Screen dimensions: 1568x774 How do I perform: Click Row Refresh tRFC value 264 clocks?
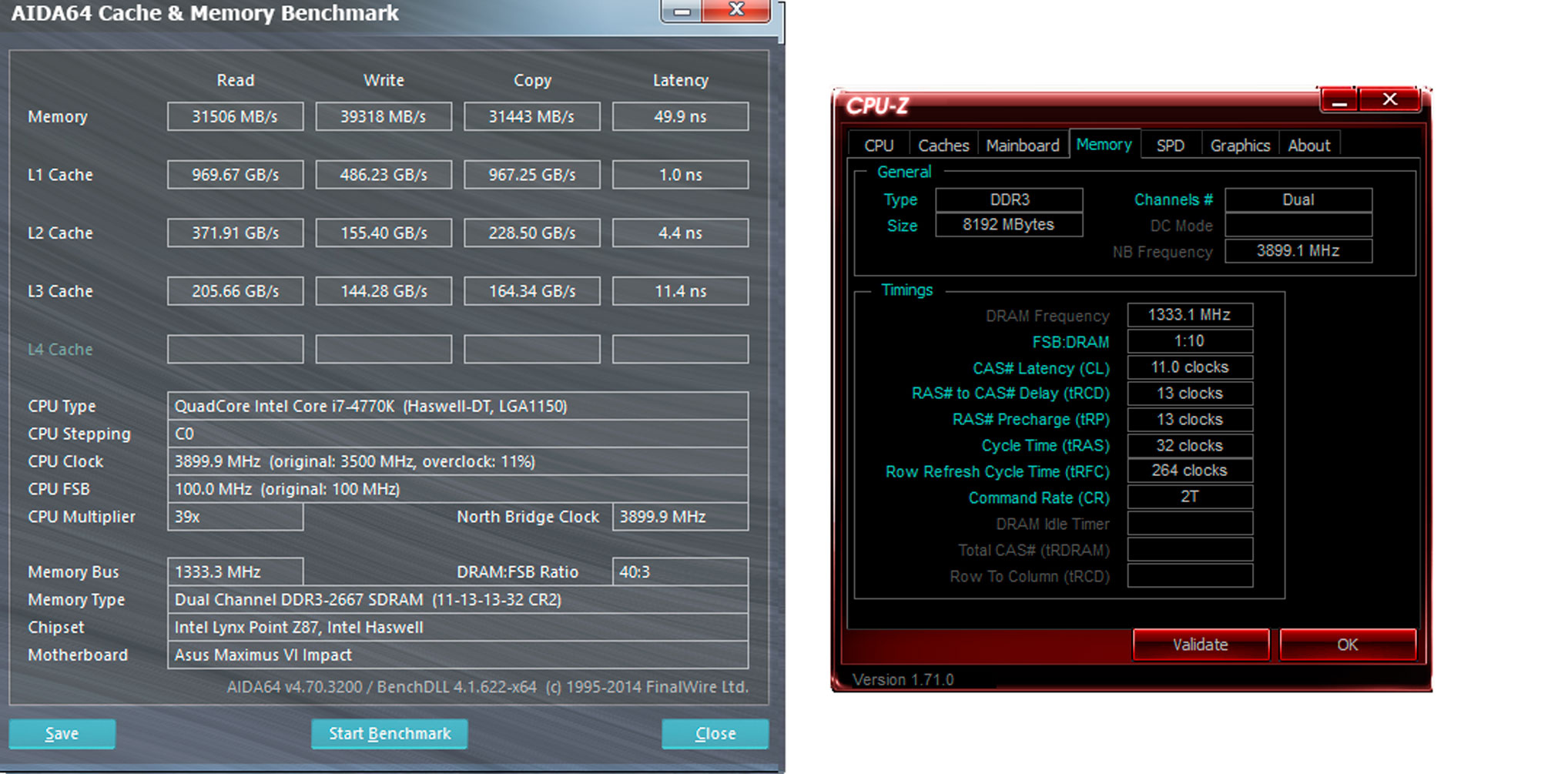(x=1190, y=471)
